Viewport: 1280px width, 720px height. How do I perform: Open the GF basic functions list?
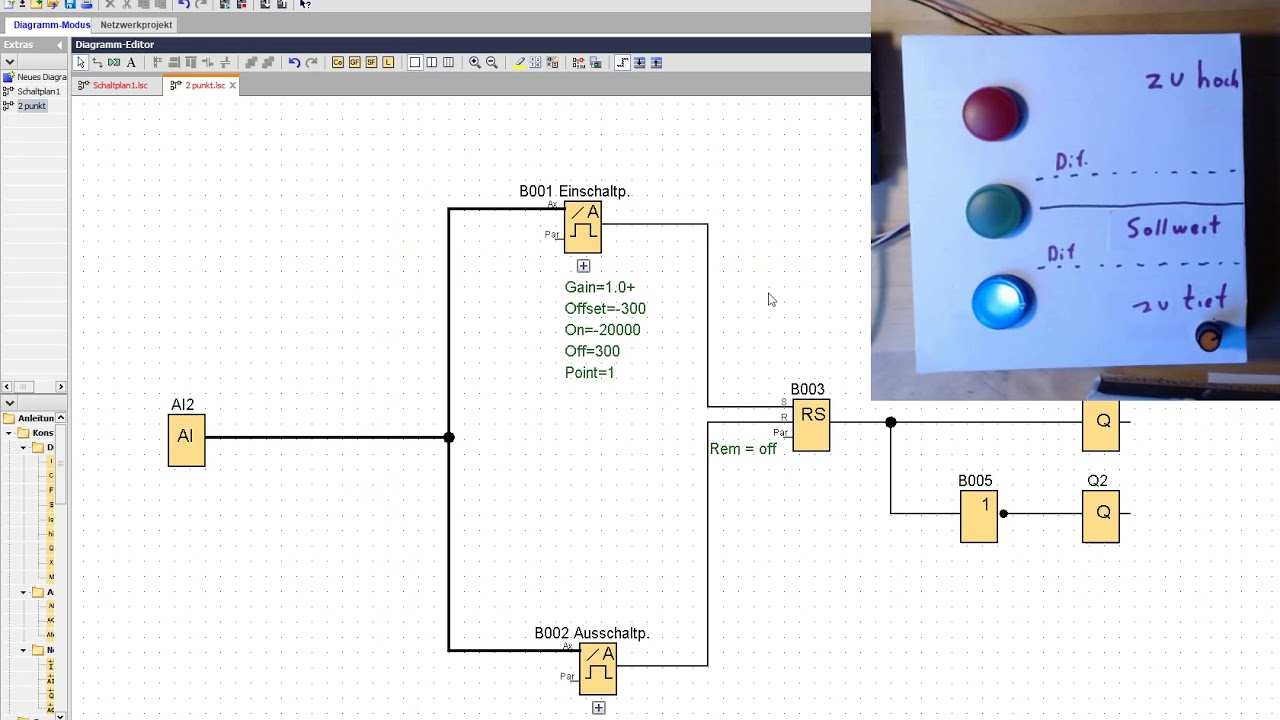click(355, 63)
